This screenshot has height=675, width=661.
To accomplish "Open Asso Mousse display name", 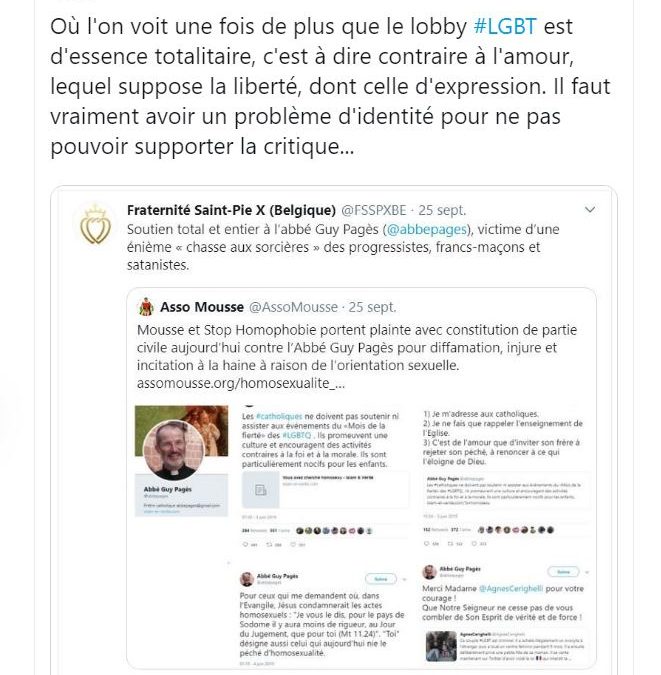I will (x=202, y=307).
